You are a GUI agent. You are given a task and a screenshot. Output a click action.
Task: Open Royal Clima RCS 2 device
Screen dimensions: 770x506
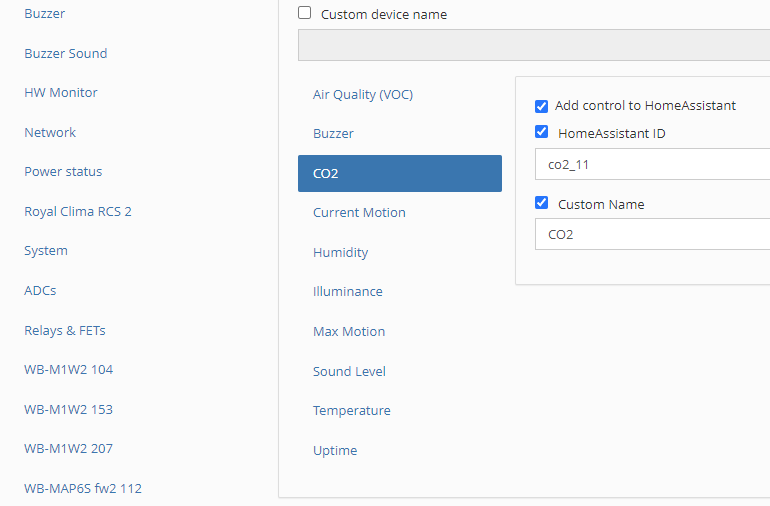coord(78,212)
